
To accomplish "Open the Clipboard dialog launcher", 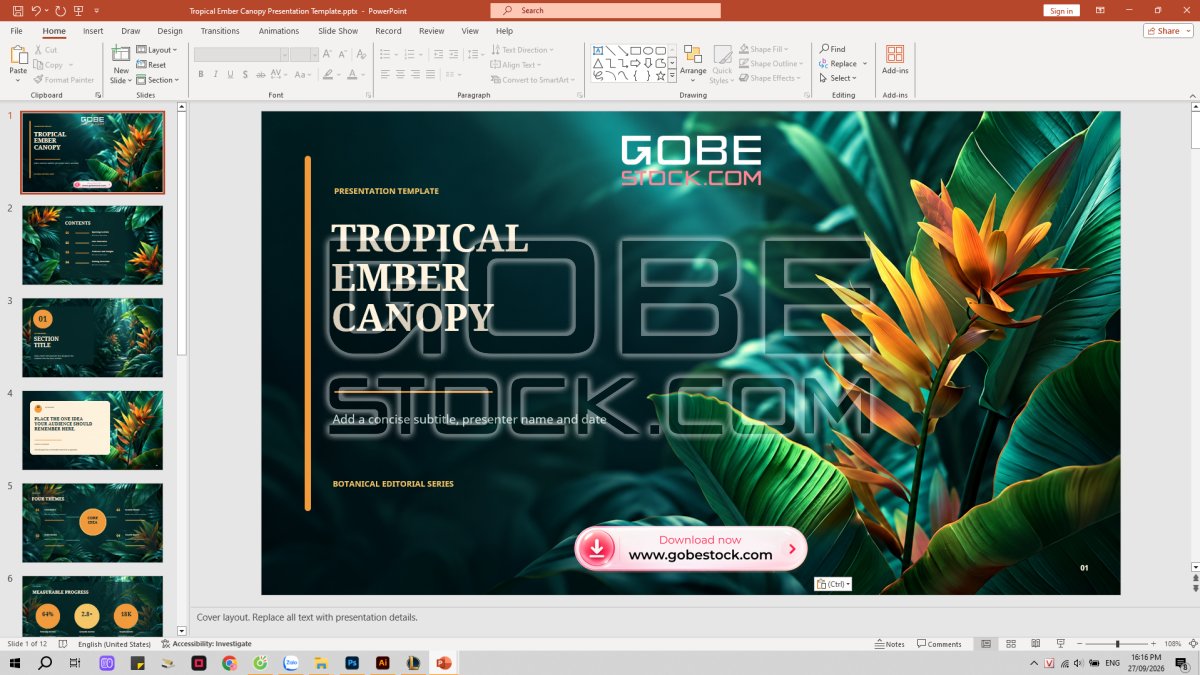I will tap(98, 95).
